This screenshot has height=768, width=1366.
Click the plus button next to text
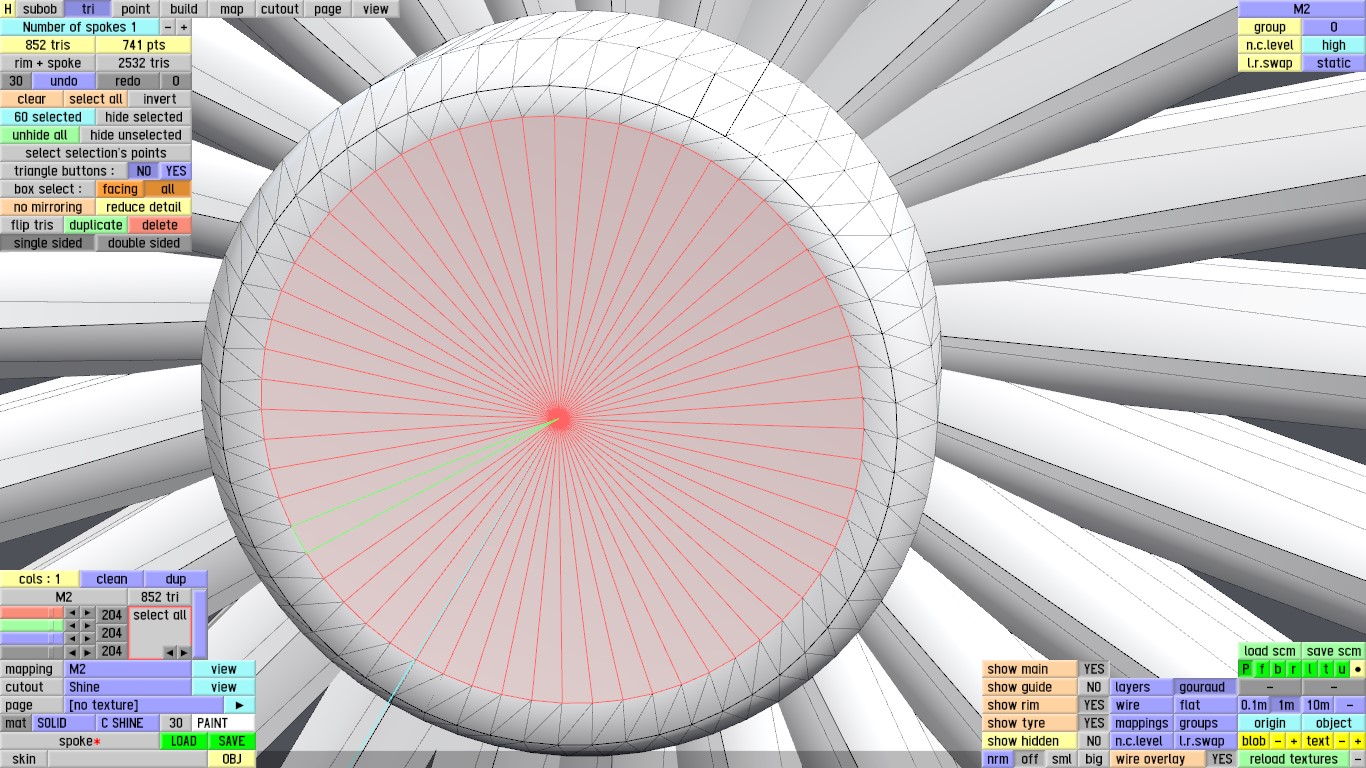coord(1357,741)
